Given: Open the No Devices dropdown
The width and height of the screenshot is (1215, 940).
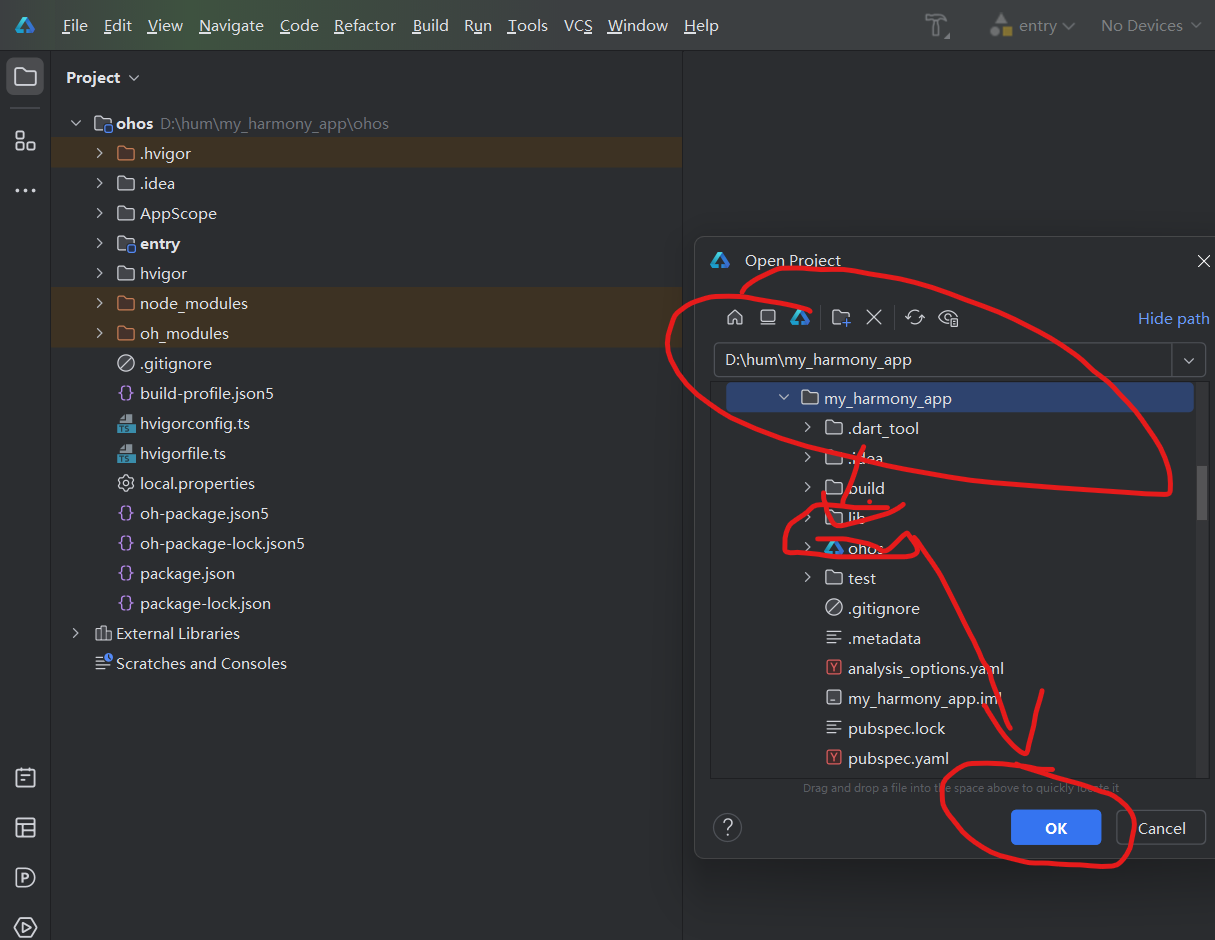Looking at the screenshot, I should (x=1150, y=26).
